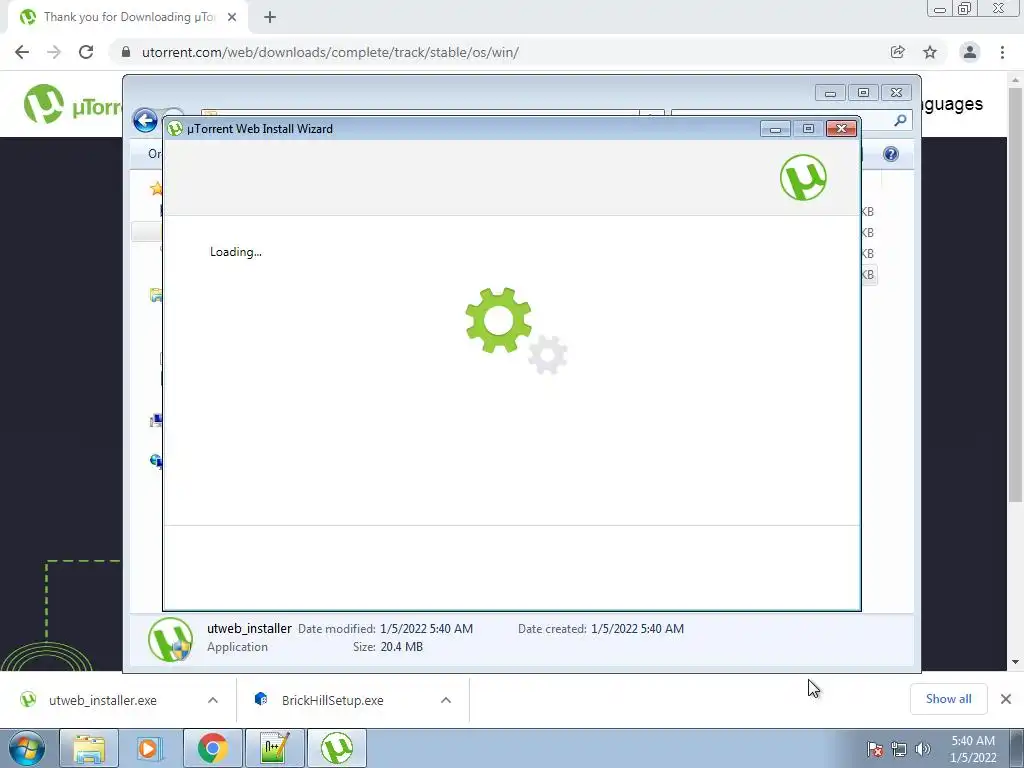Open Windows Media Player taskbar icon
The width and height of the screenshot is (1024, 768).
click(x=150, y=748)
